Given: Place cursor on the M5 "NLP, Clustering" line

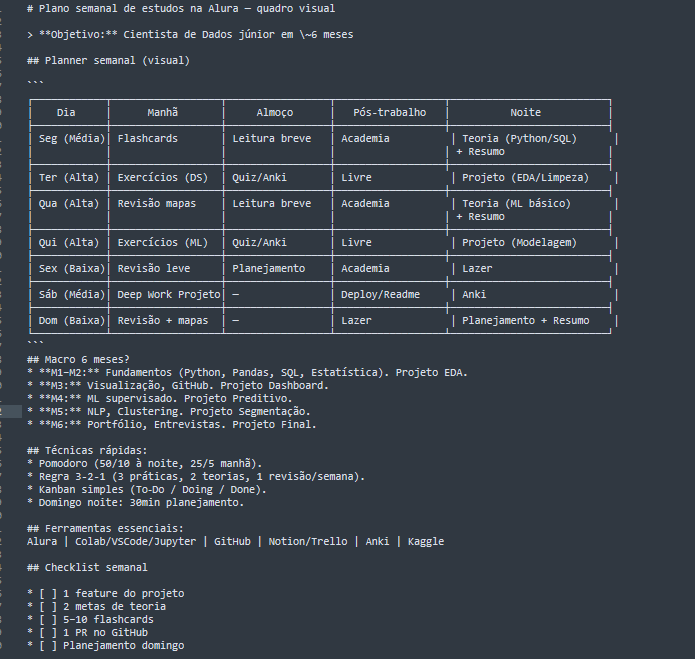Looking at the screenshot, I should pos(168,411).
